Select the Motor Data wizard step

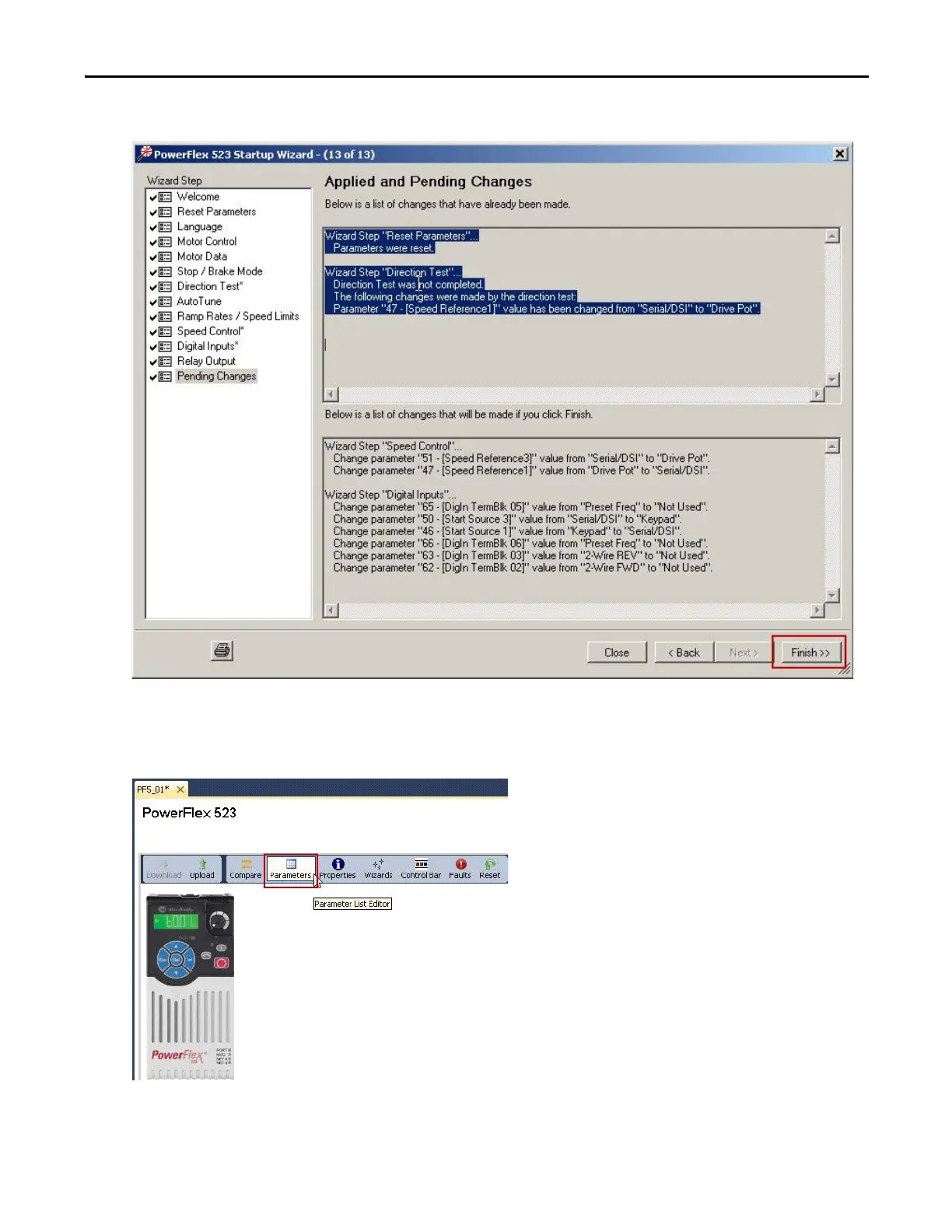coord(201,256)
